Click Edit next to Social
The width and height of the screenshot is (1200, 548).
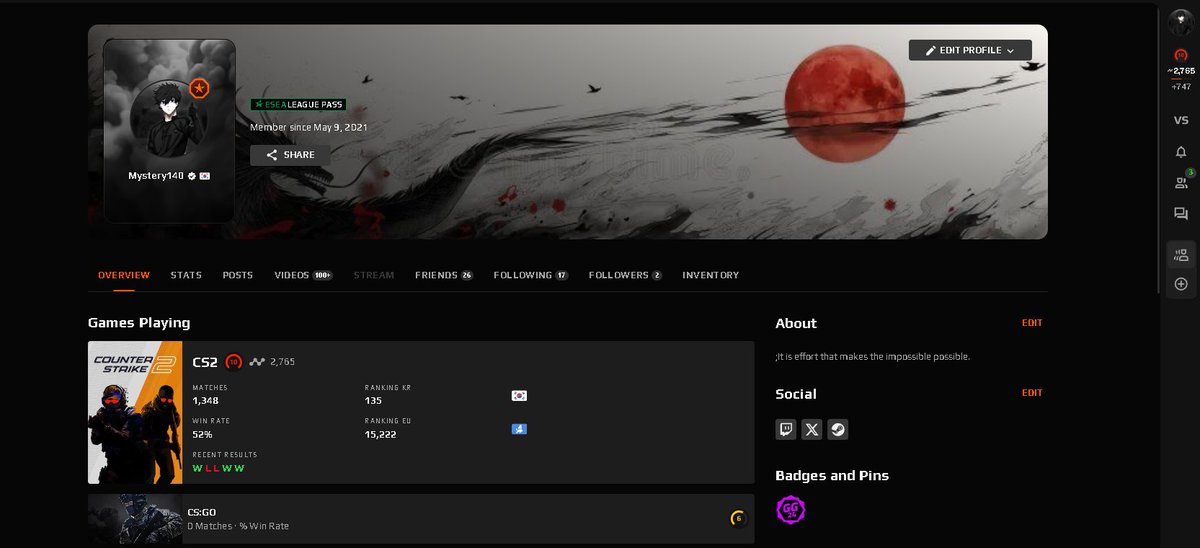point(1032,393)
